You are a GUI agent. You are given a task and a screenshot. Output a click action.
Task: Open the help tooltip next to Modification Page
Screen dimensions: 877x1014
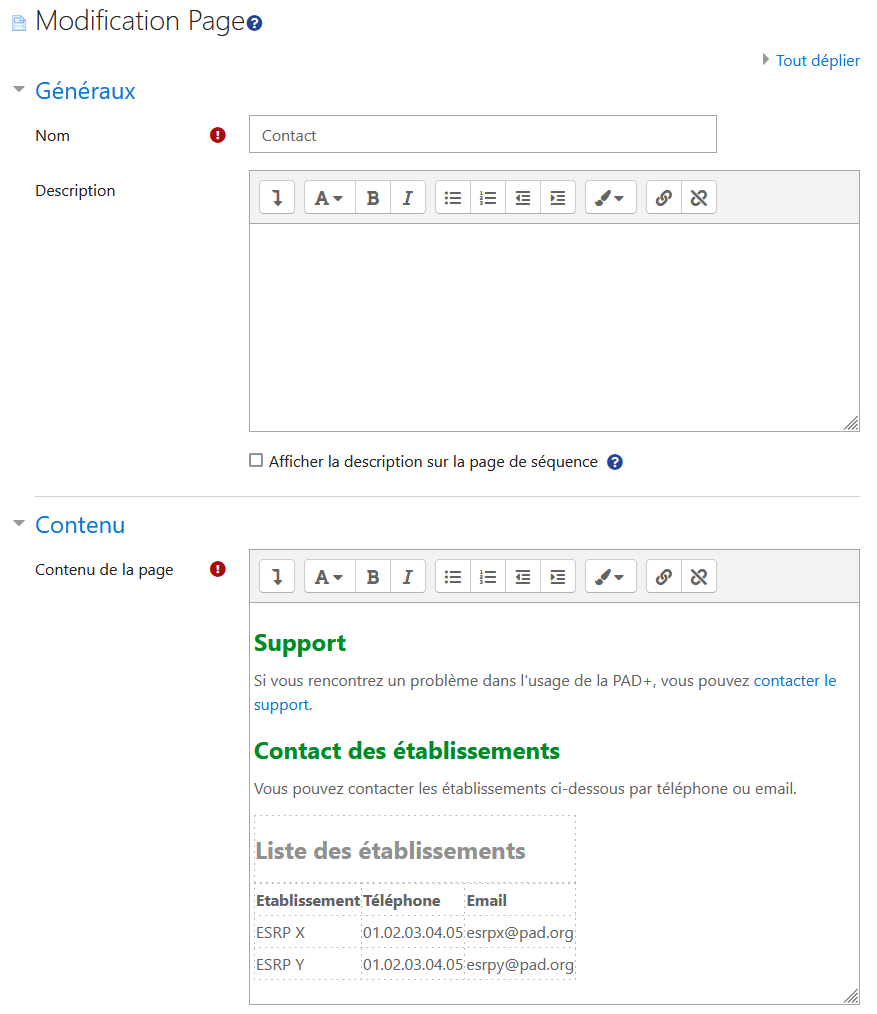[253, 21]
